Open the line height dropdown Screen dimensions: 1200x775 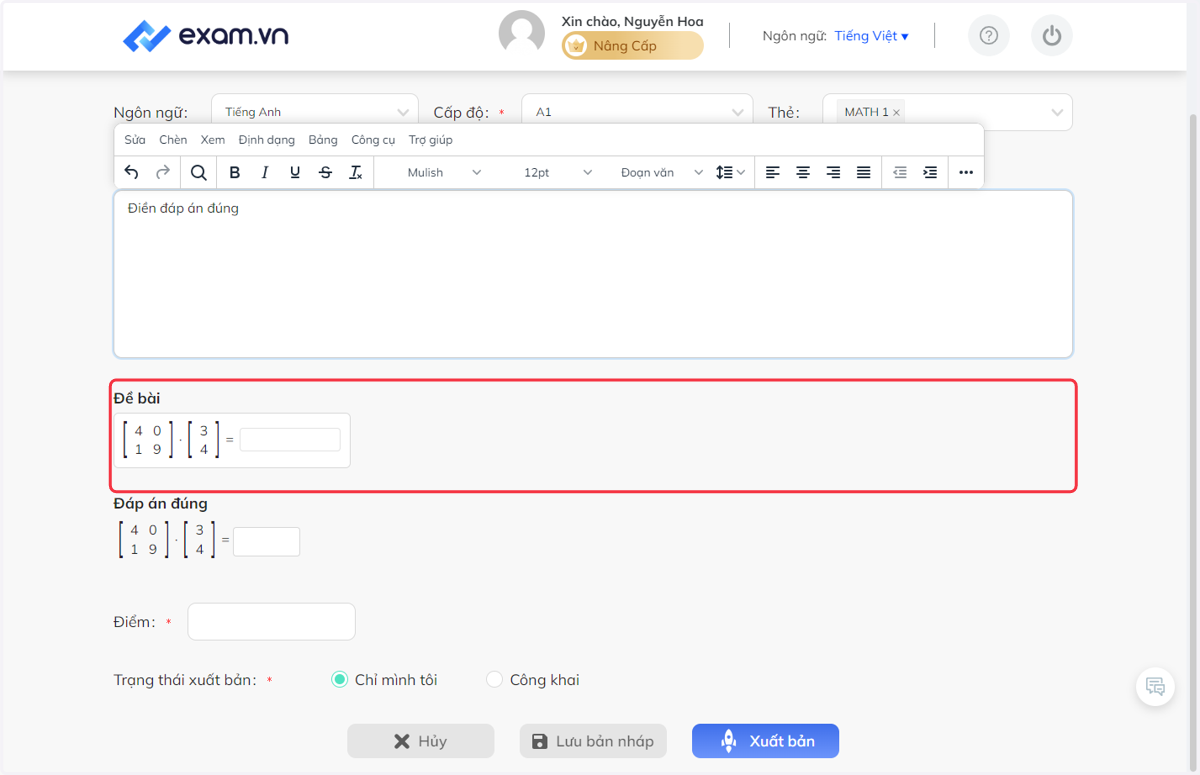(731, 173)
